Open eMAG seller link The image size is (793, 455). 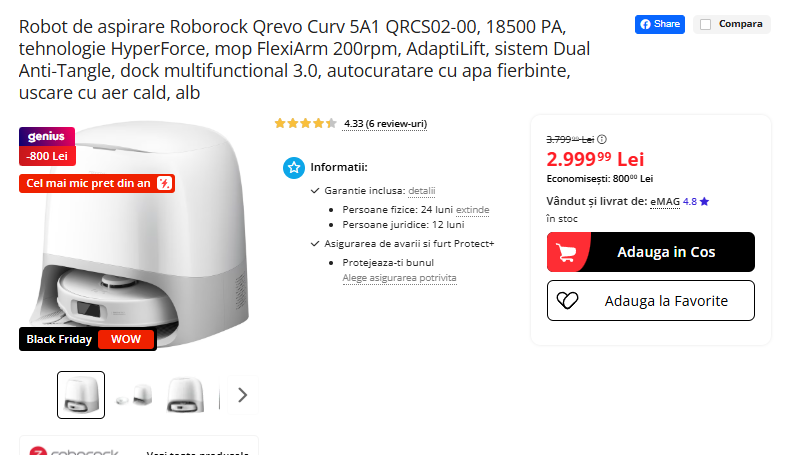click(665, 202)
